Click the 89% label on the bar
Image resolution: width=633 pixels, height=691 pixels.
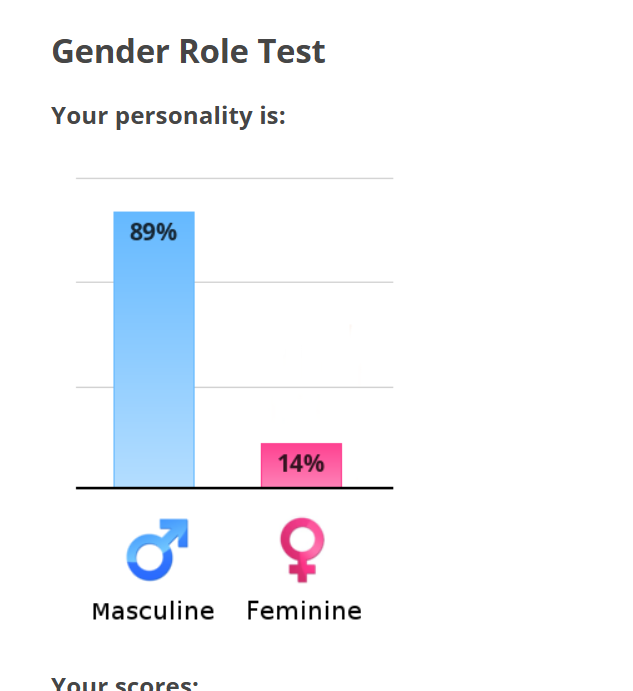click(x=153, y=232)
